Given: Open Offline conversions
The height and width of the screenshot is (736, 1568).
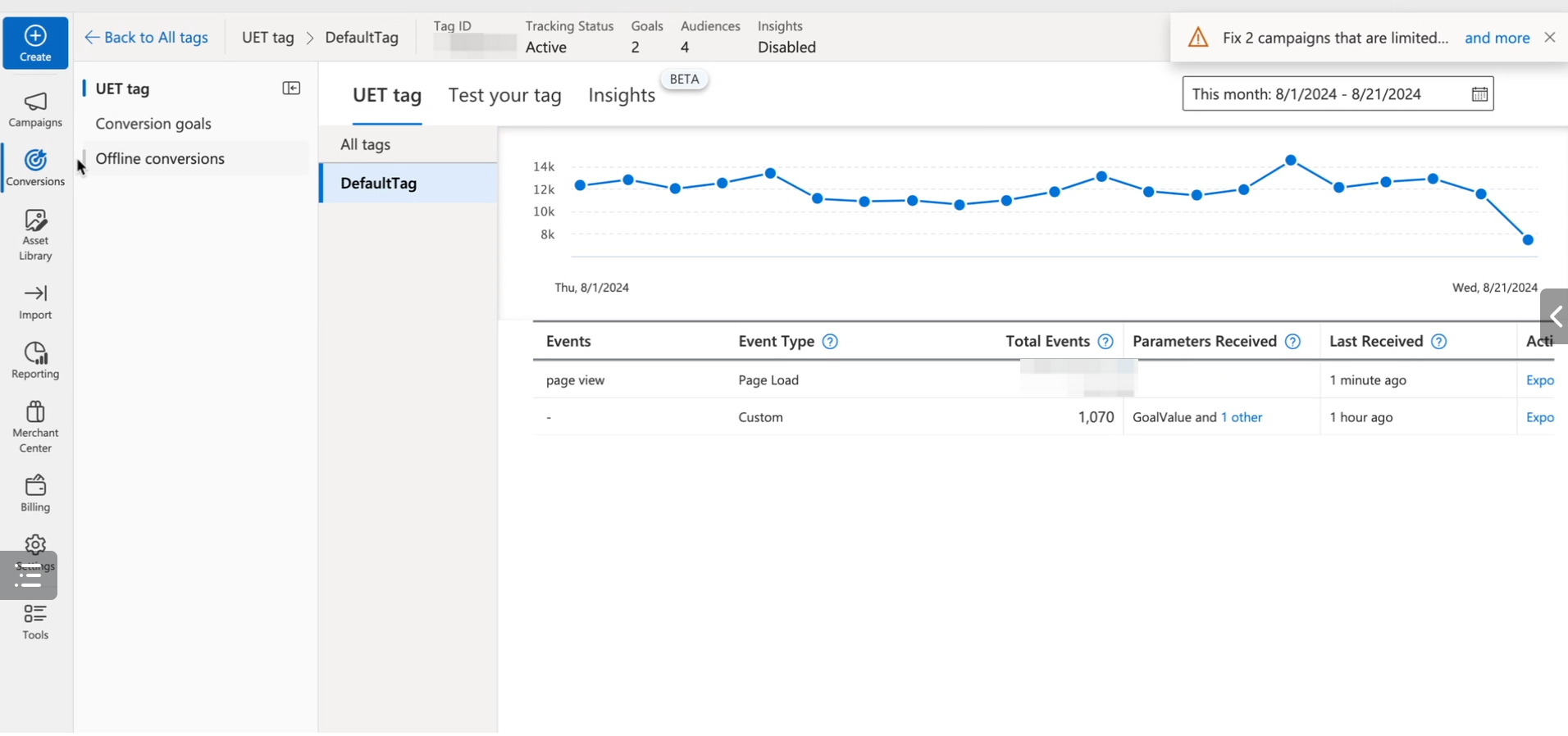Looking at the screenshot, I should pyautogui.click(x=160, y=159).
